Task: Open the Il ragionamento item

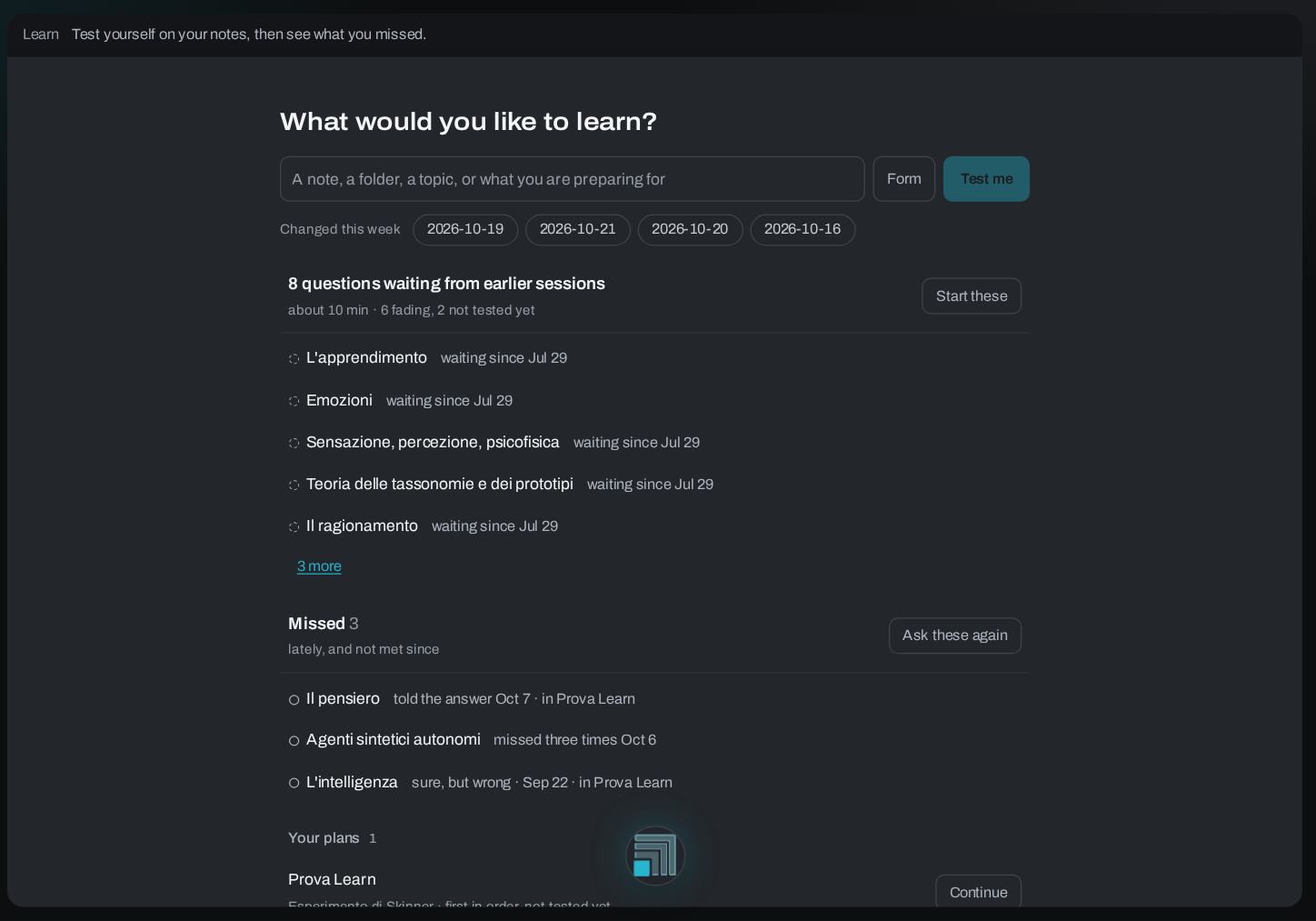Action: [362, 526]
